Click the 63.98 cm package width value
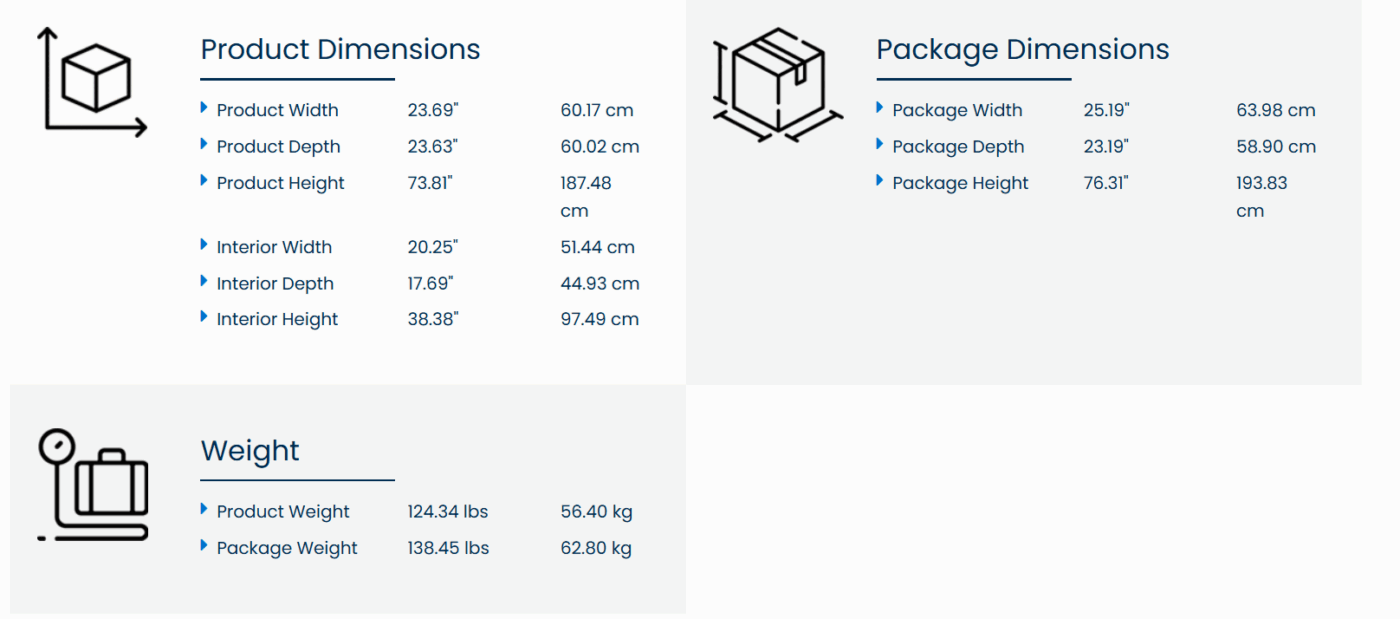Screen dimensions: 1400x619 coord(1275,110)
